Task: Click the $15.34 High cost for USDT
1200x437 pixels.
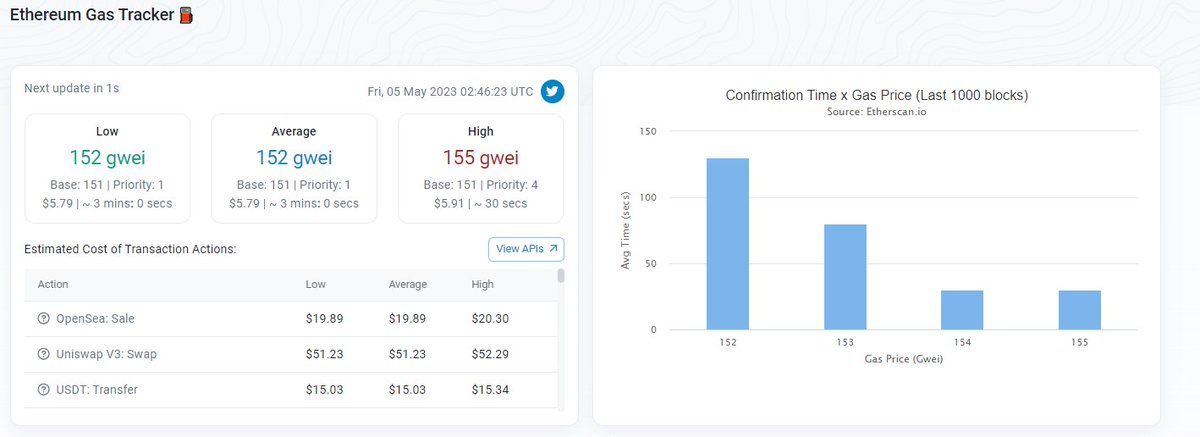Action: tap(490, 389)
